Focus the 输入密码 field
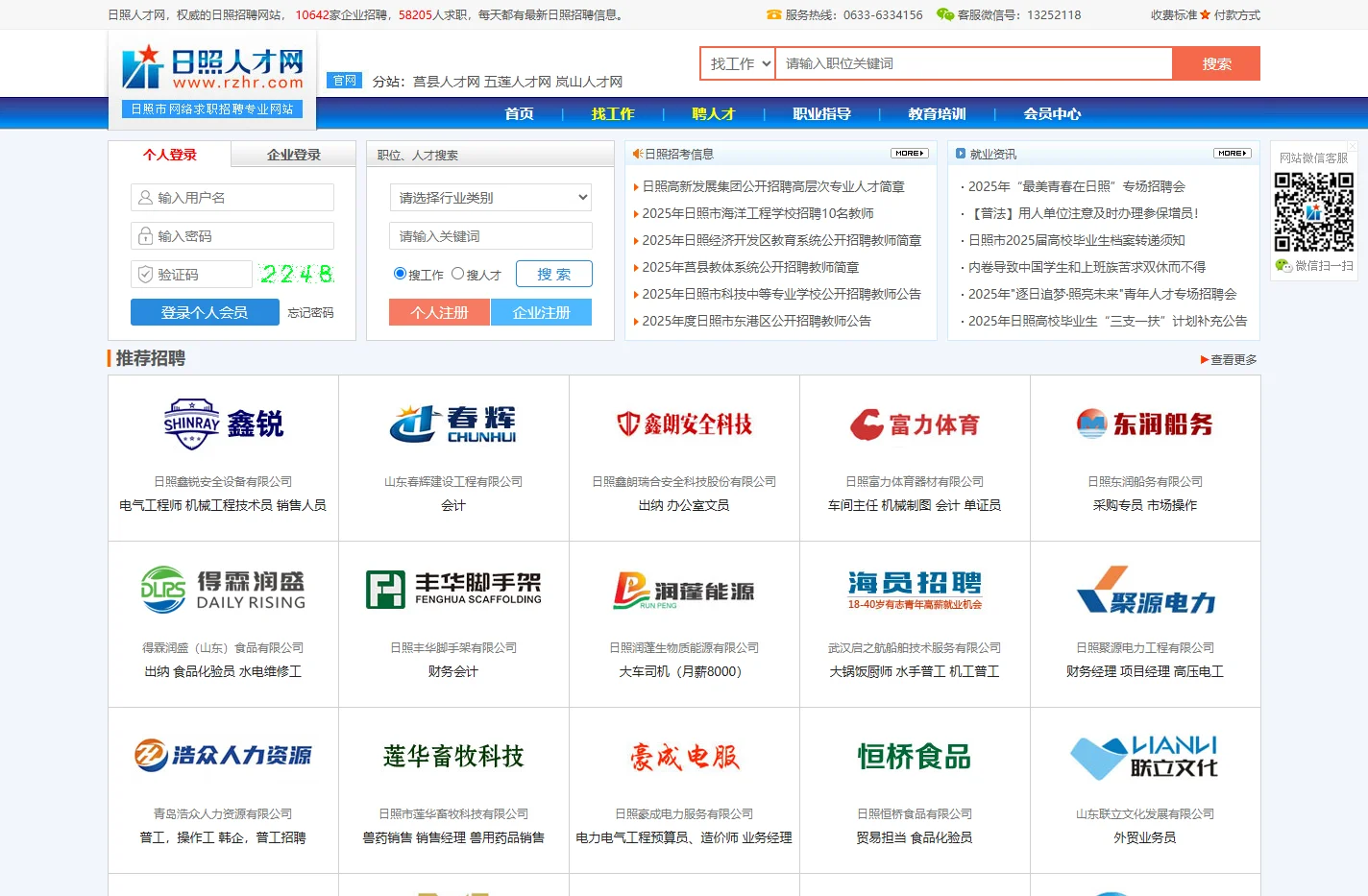The width and height of the screenshot is (1368, 896). 232,236
